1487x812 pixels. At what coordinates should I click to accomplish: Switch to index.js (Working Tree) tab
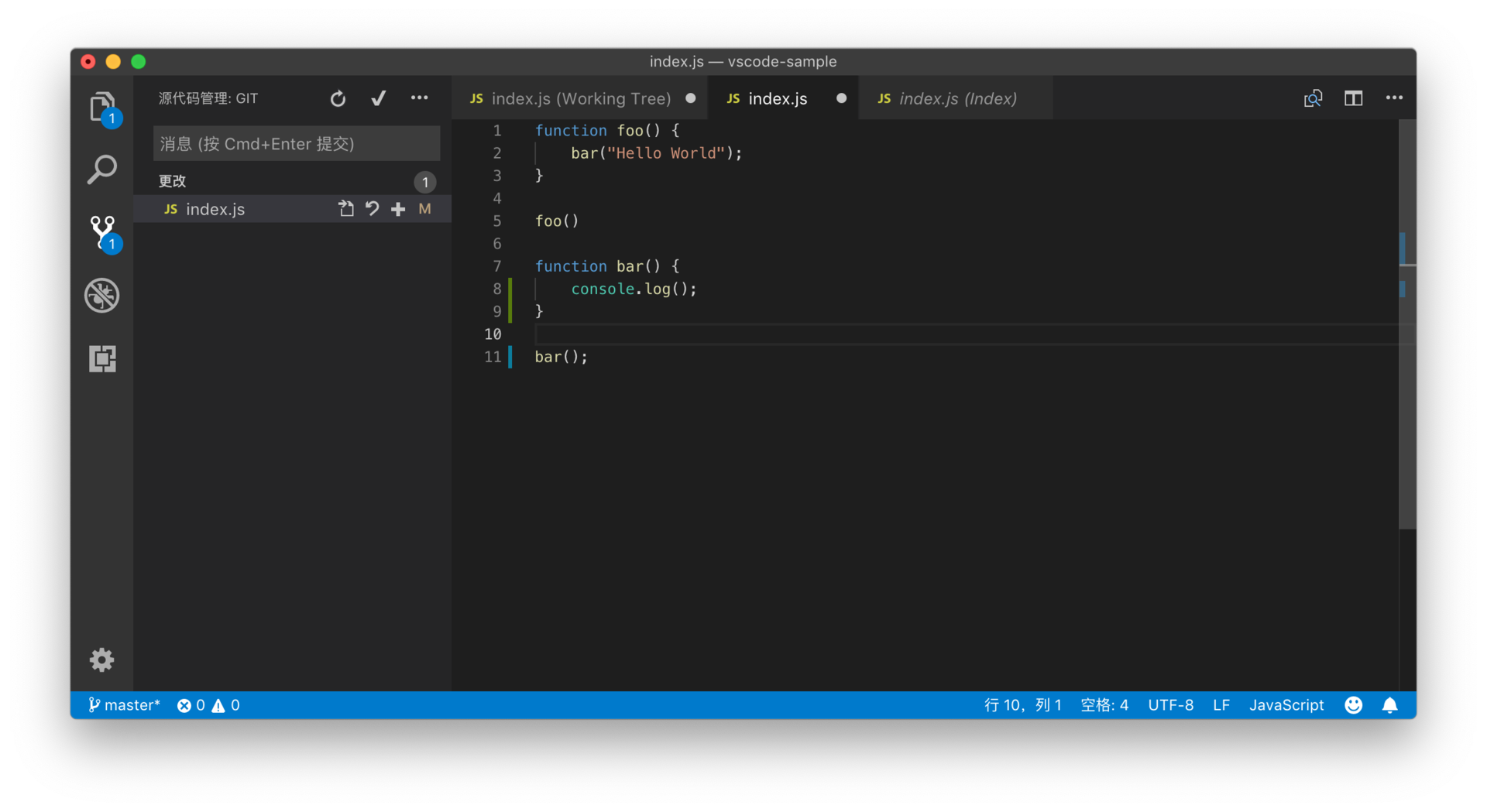[581, 99]
